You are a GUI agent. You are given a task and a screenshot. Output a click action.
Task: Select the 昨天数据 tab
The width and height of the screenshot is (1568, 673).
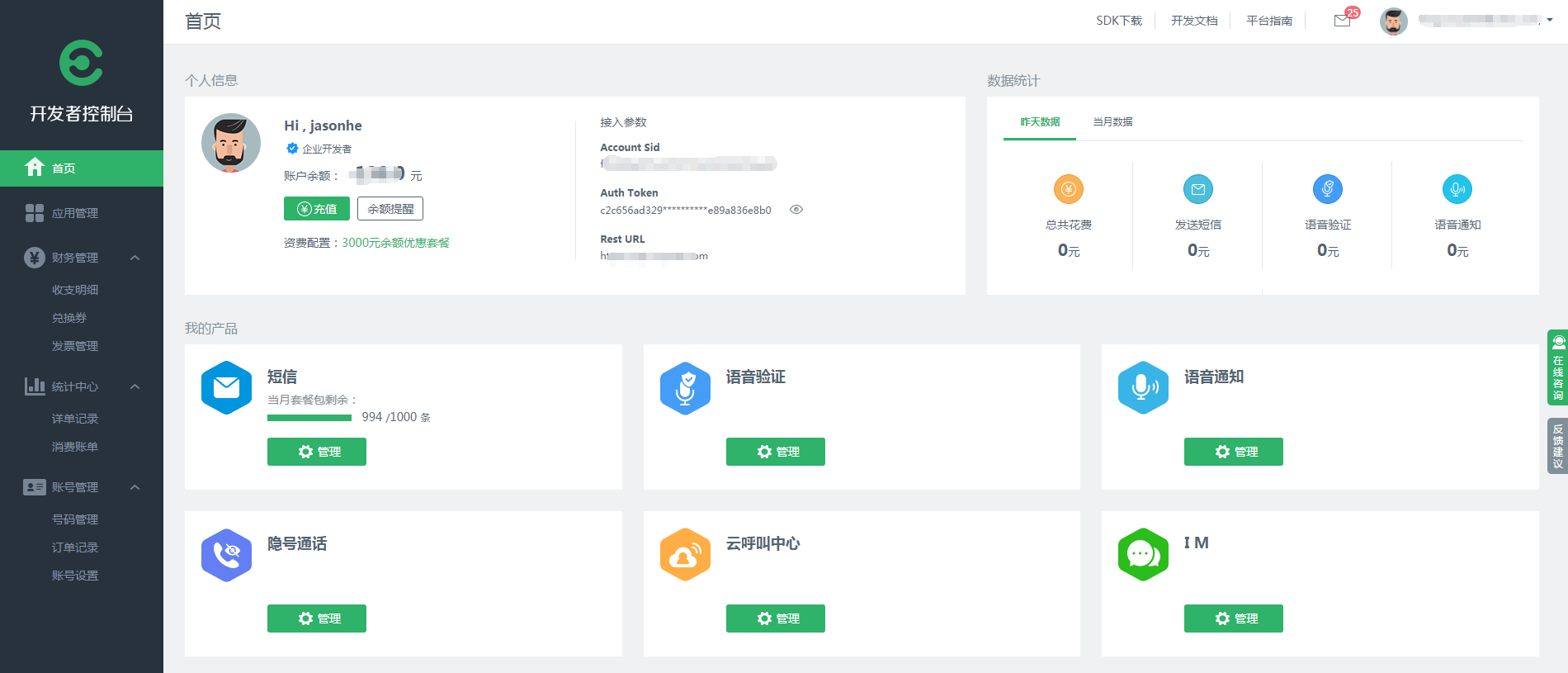[1040, 122]
